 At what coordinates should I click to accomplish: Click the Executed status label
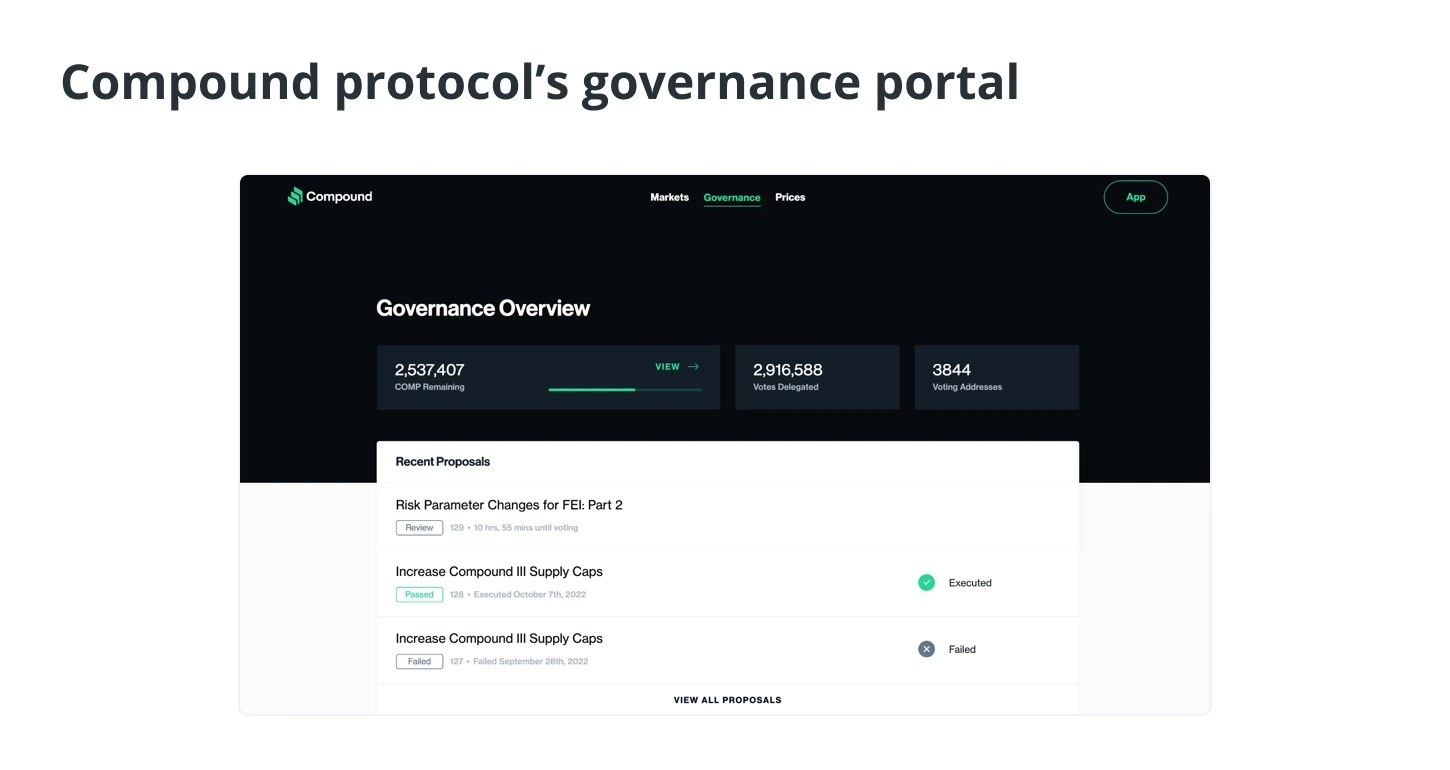click(x=970, y=583)
